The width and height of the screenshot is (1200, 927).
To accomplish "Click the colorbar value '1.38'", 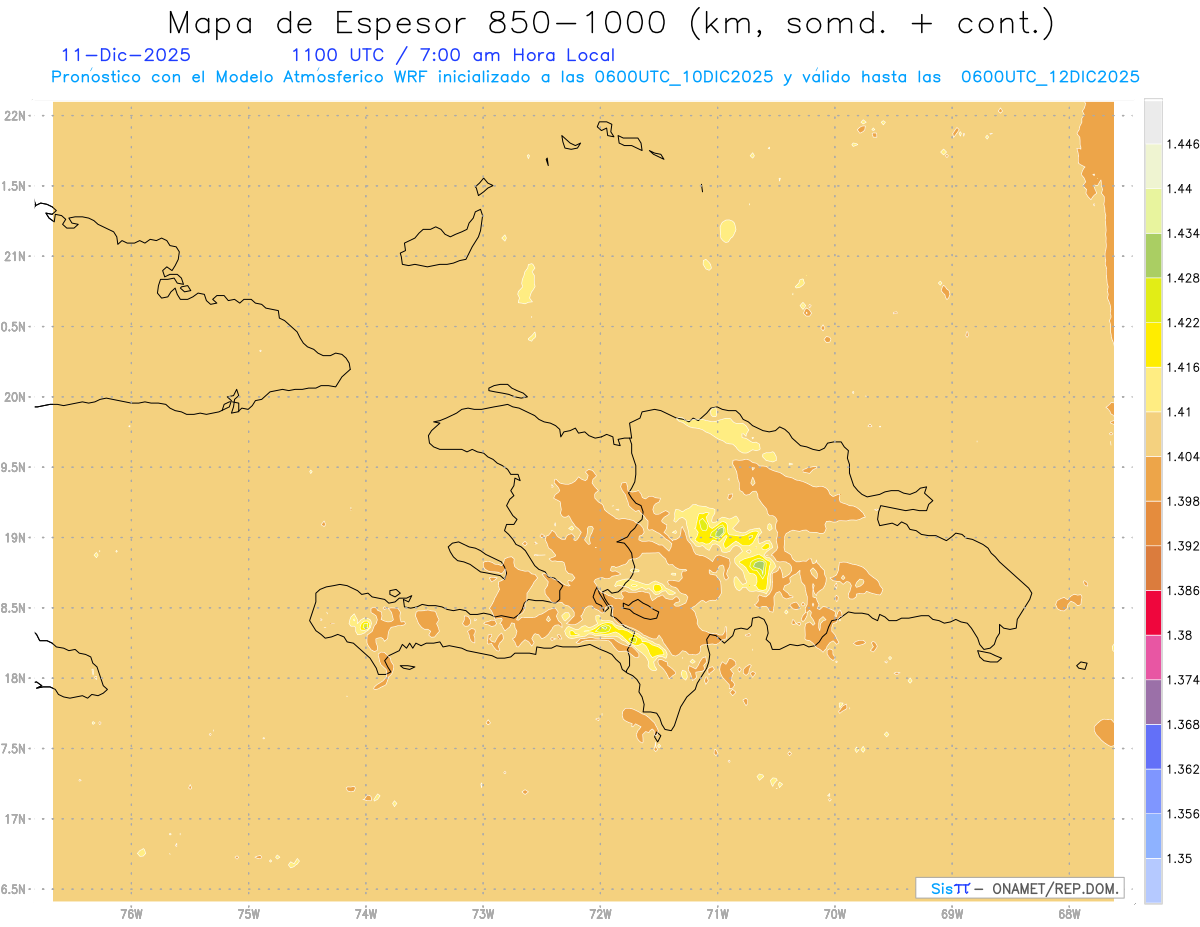I will [x=1180, y=635].
